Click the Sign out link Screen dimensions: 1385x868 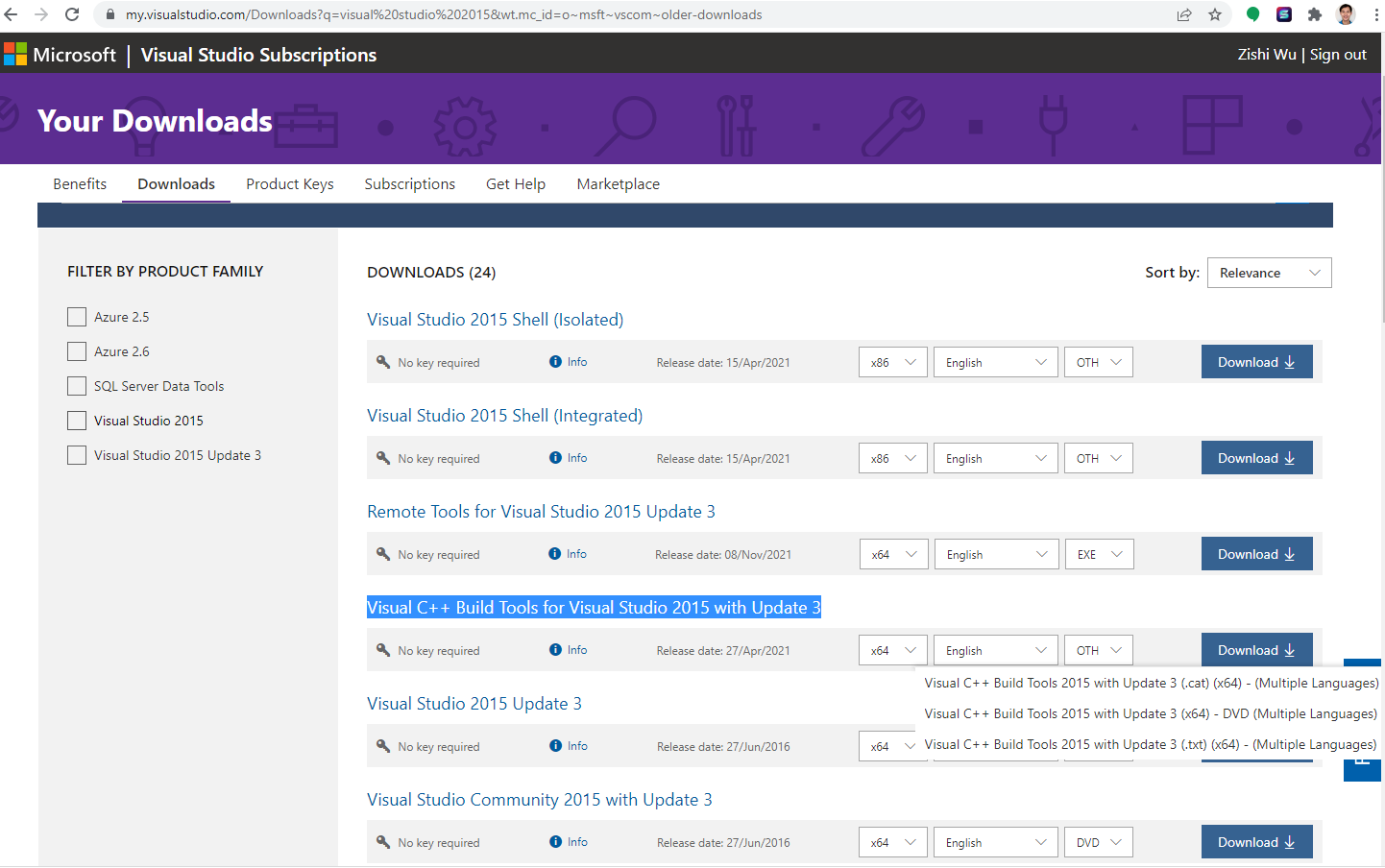tap(1338, 55)
